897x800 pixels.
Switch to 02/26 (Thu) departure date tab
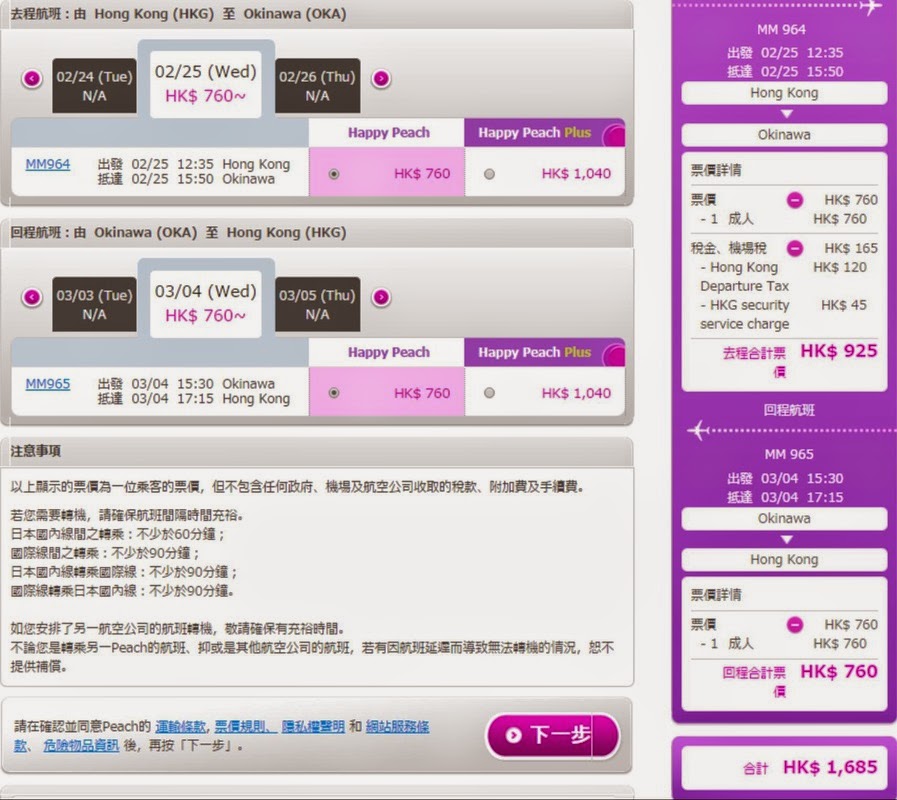pyautogui.click(x=317, y=86)
